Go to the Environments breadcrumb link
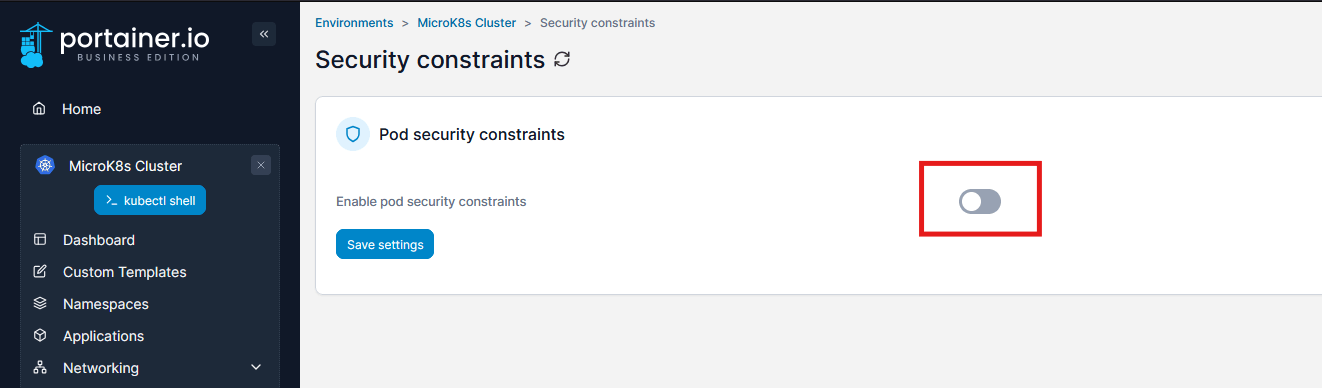This screenshot has height=388, width=1322. tap(354, 22)
